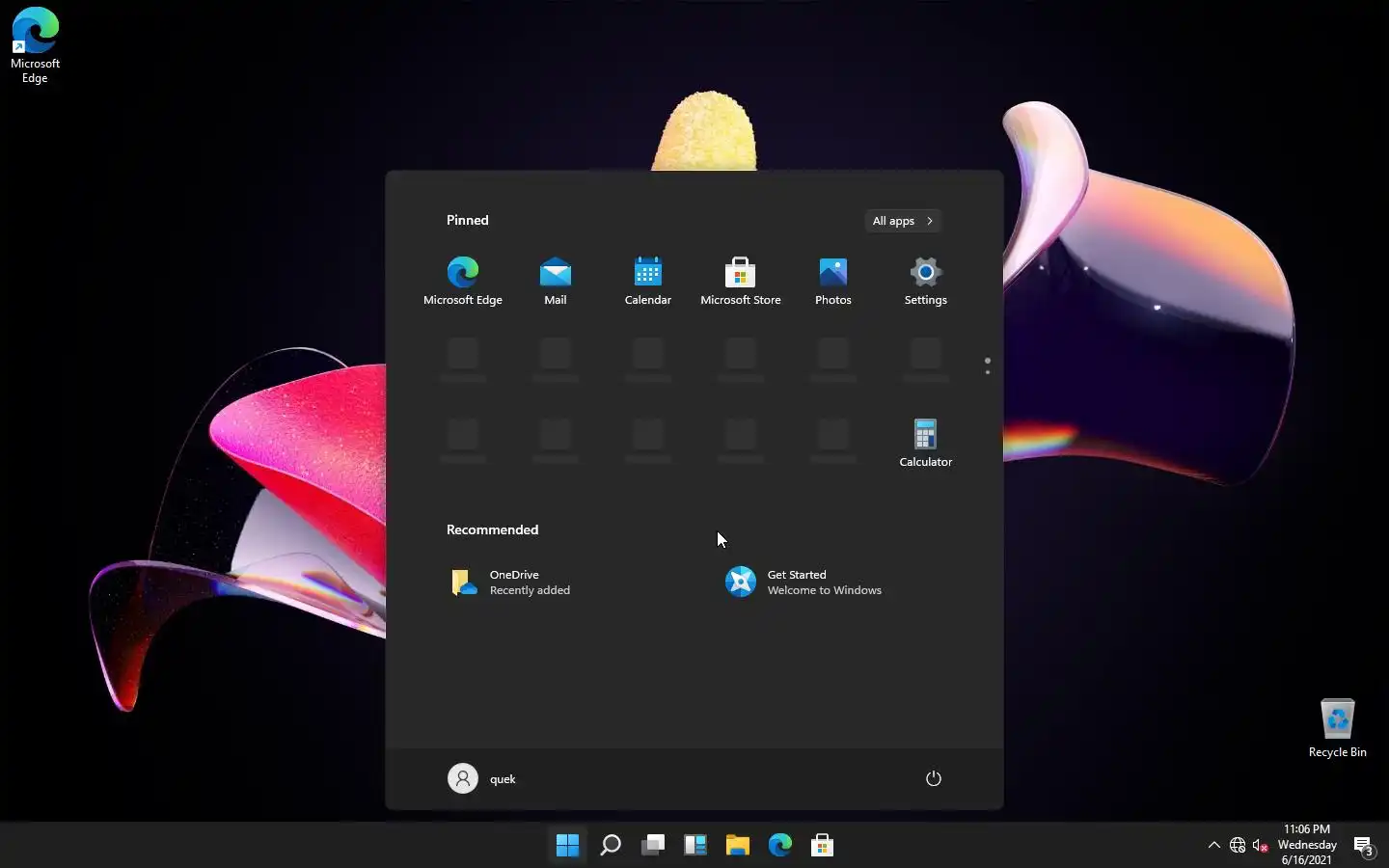The image size is (1389, 868).
Task: Open Search from the taskbar
Action: (611, 846)
